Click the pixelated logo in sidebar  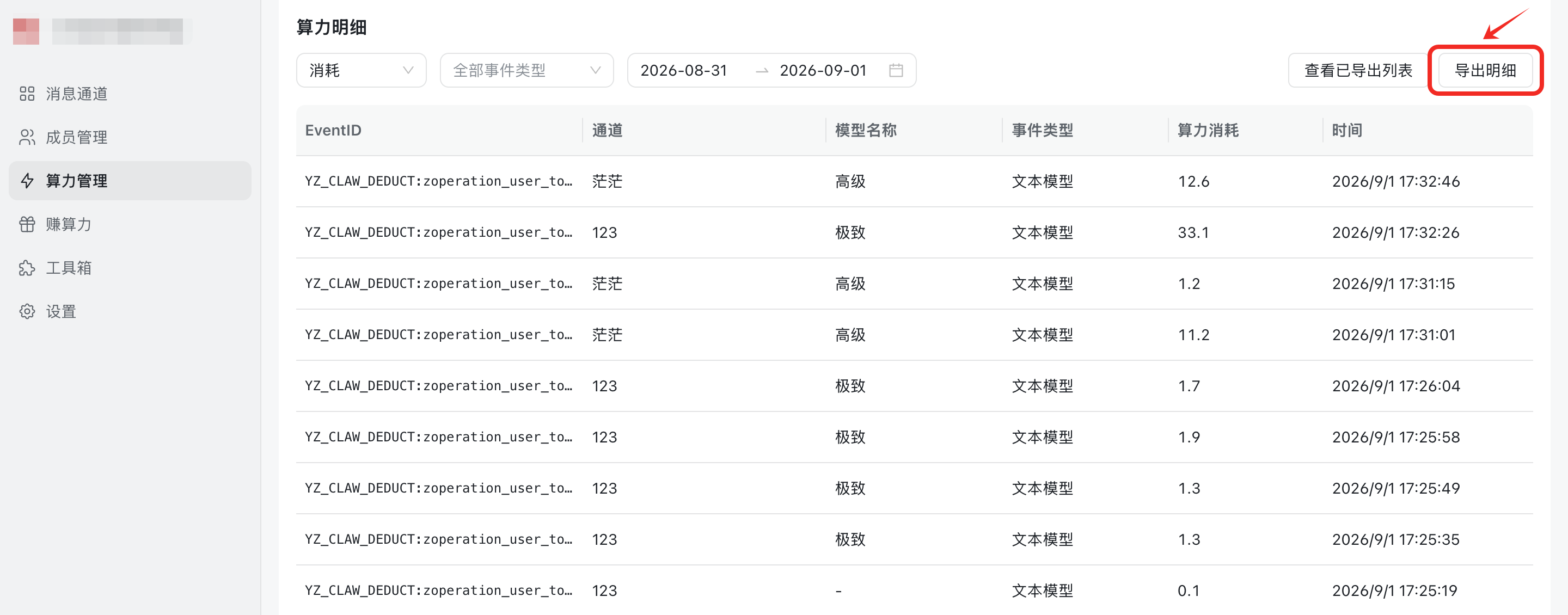pos(26,31)
